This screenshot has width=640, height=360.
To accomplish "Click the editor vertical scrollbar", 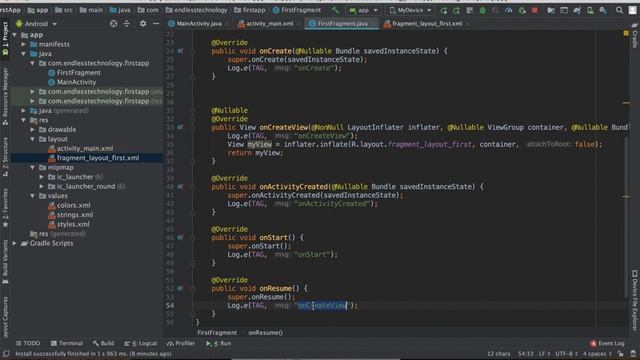I will (627, 217).
